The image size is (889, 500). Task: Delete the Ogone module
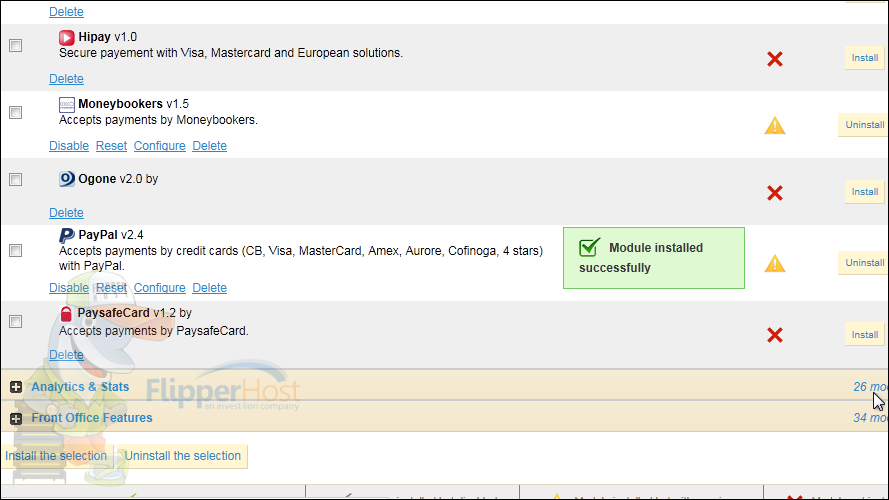click(x=66, y=213)
